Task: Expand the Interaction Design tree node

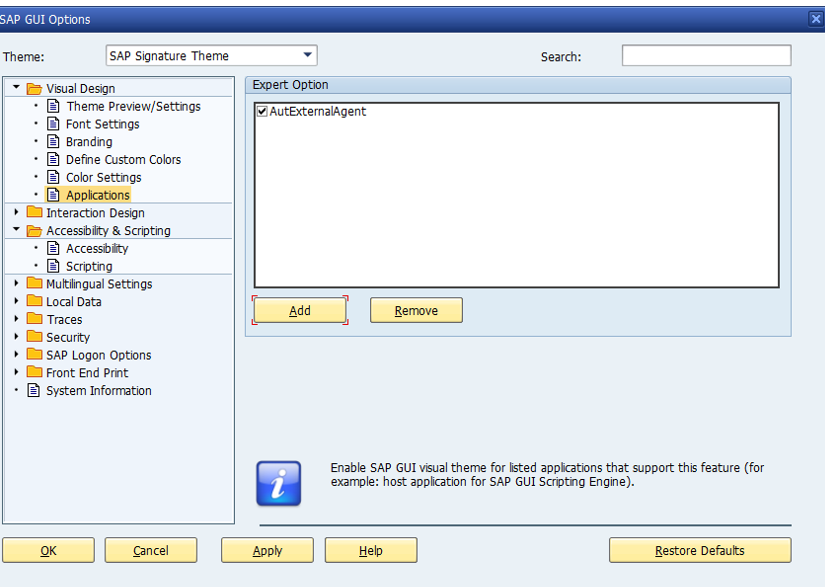Action: pos(16,212)
